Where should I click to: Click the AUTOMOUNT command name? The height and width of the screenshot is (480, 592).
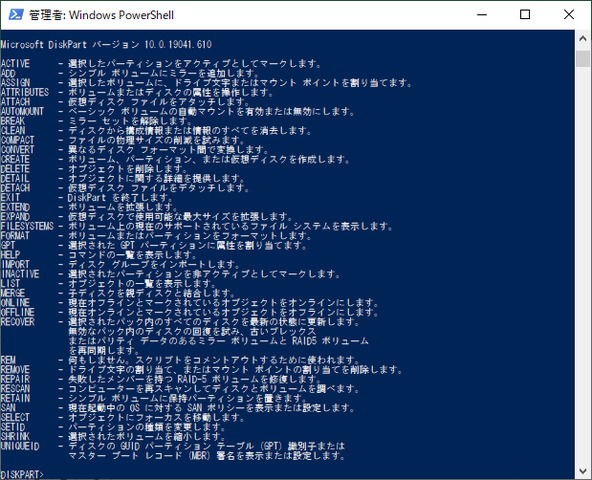[x=22, y=111]
